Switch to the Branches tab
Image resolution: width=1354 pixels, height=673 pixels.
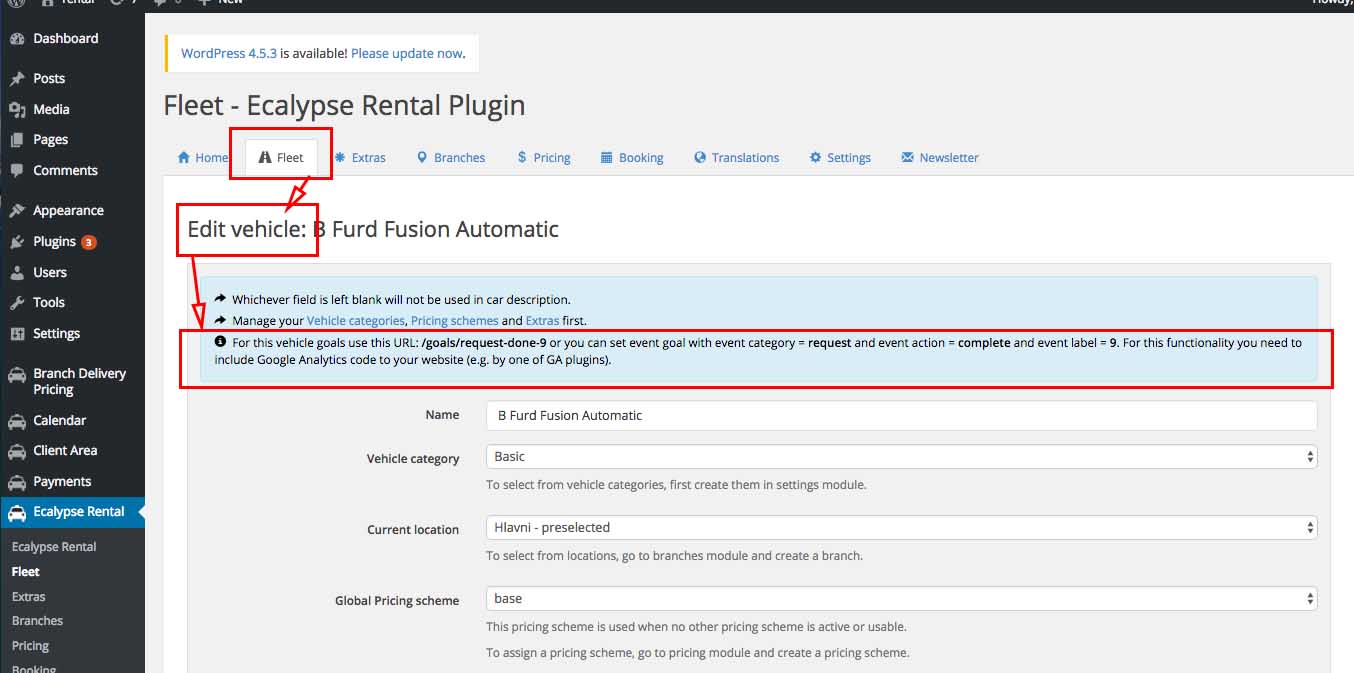click(x=451, y=157)
